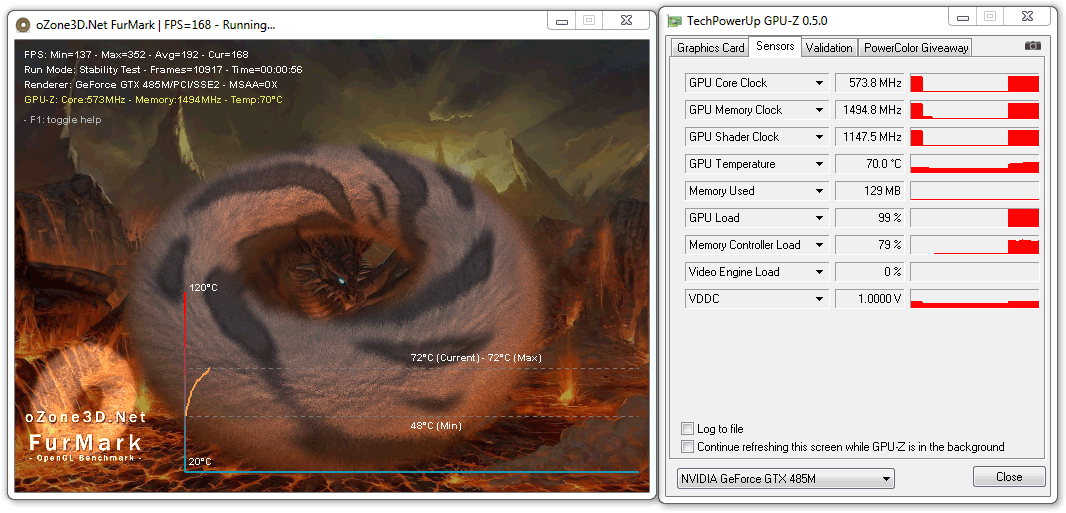The width and height of the screenshot is (1066, 513).
Task: Switch to the Graphics Card tab
Action: 710,48
